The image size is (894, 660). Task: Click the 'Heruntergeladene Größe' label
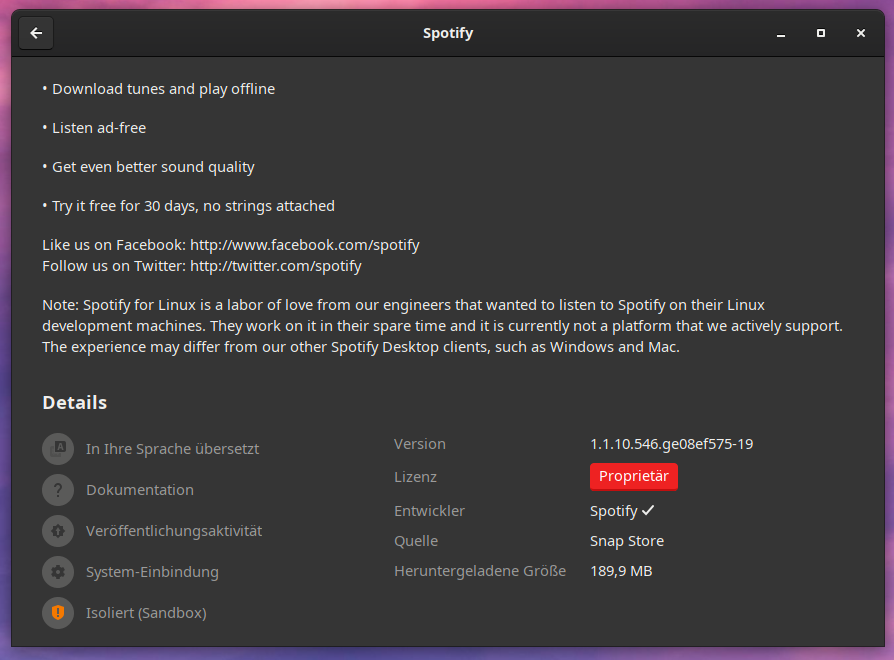(x=480, y=571)
